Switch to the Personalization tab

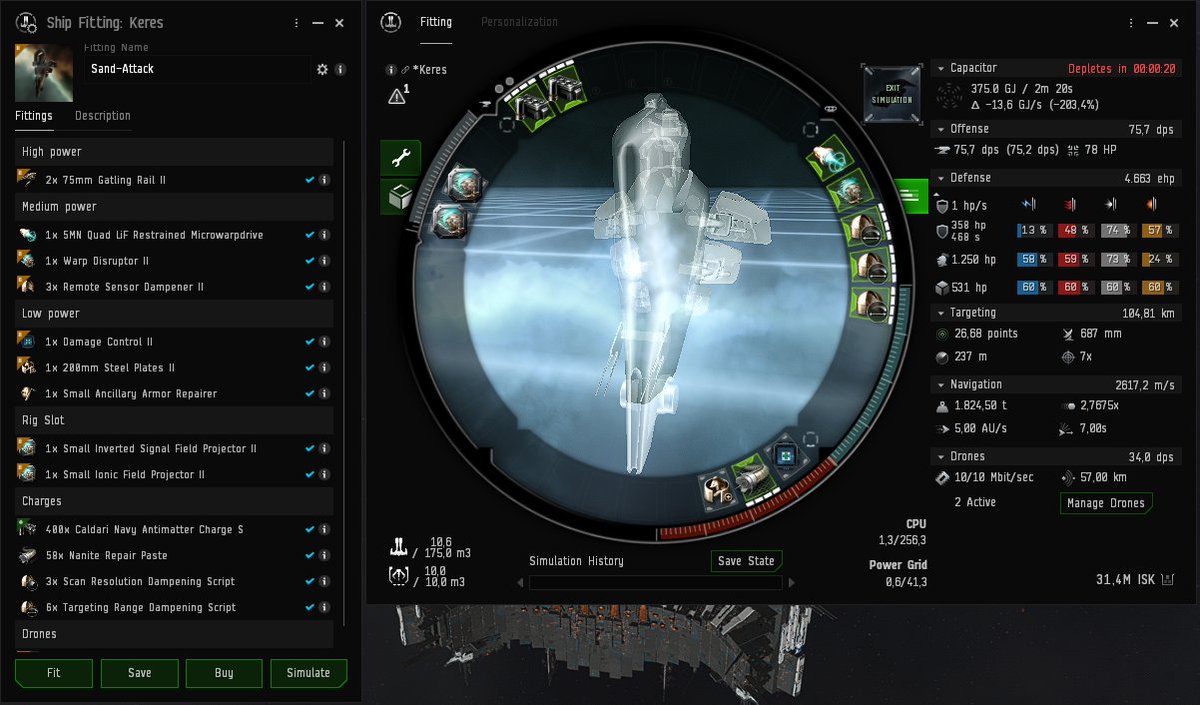click(519, 22)
